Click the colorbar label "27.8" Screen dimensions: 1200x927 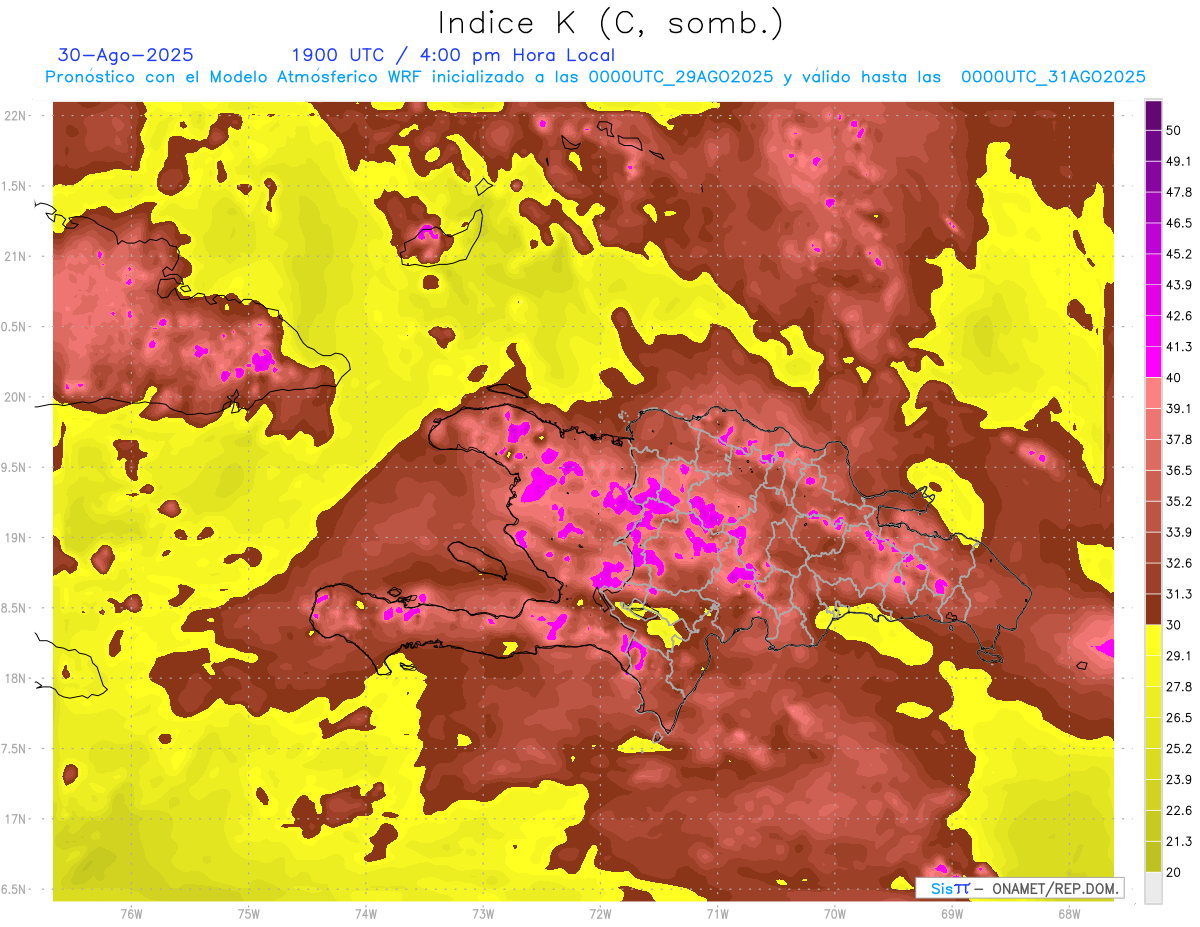tap(1179, 687)
